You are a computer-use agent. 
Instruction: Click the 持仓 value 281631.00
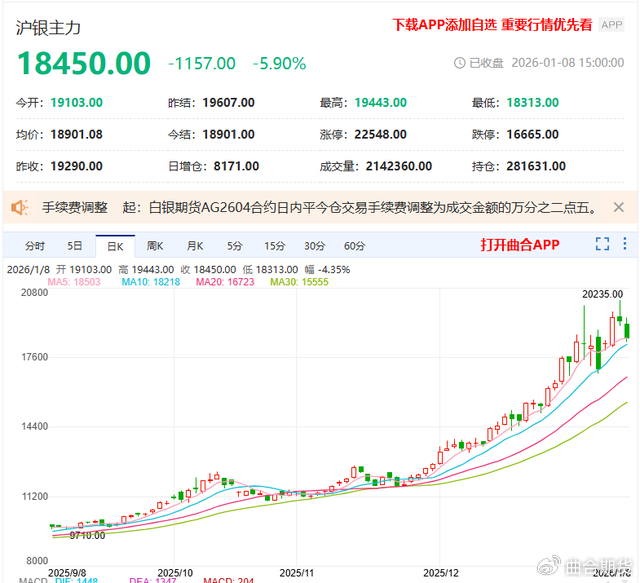(536, 166)
